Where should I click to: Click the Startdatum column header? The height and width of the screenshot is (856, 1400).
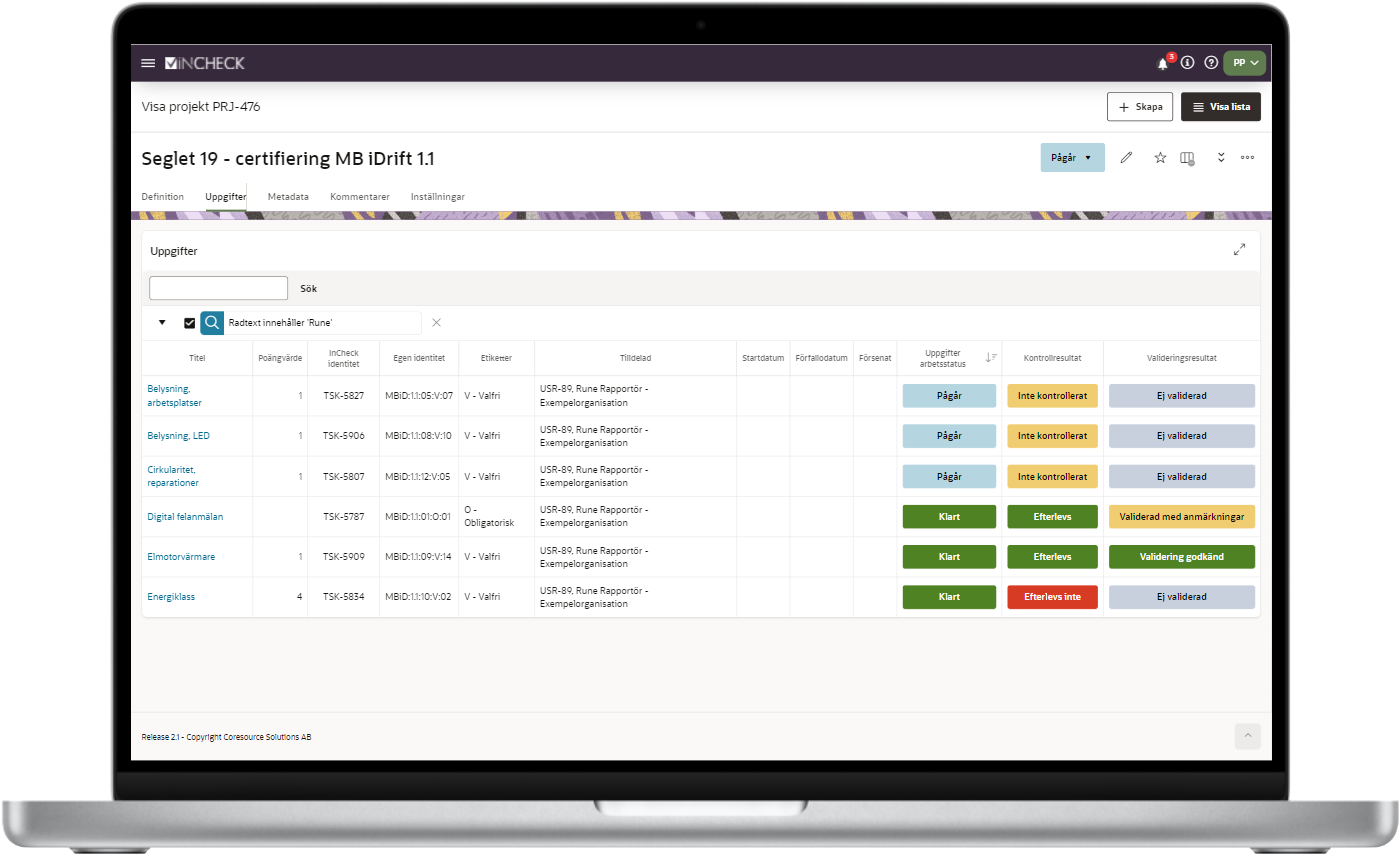763,358
